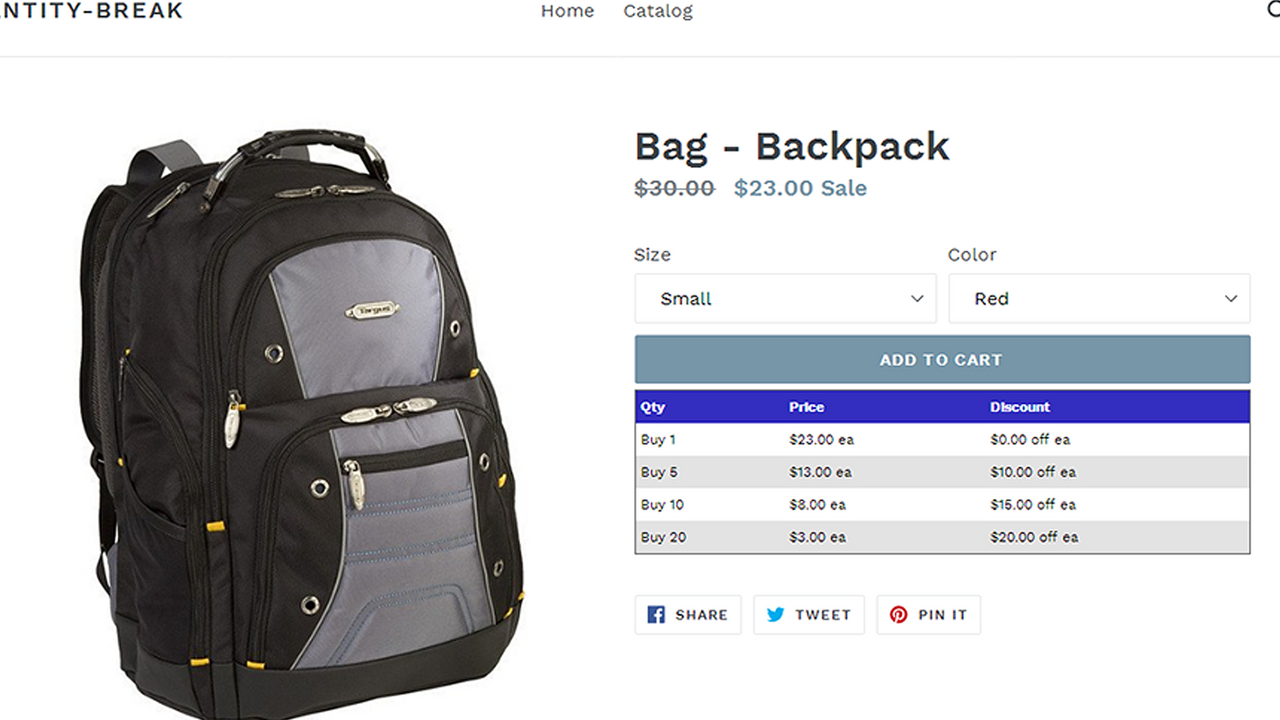The image size is (1280, 720).
Task: Click the Qty column header
Action: 653,407
